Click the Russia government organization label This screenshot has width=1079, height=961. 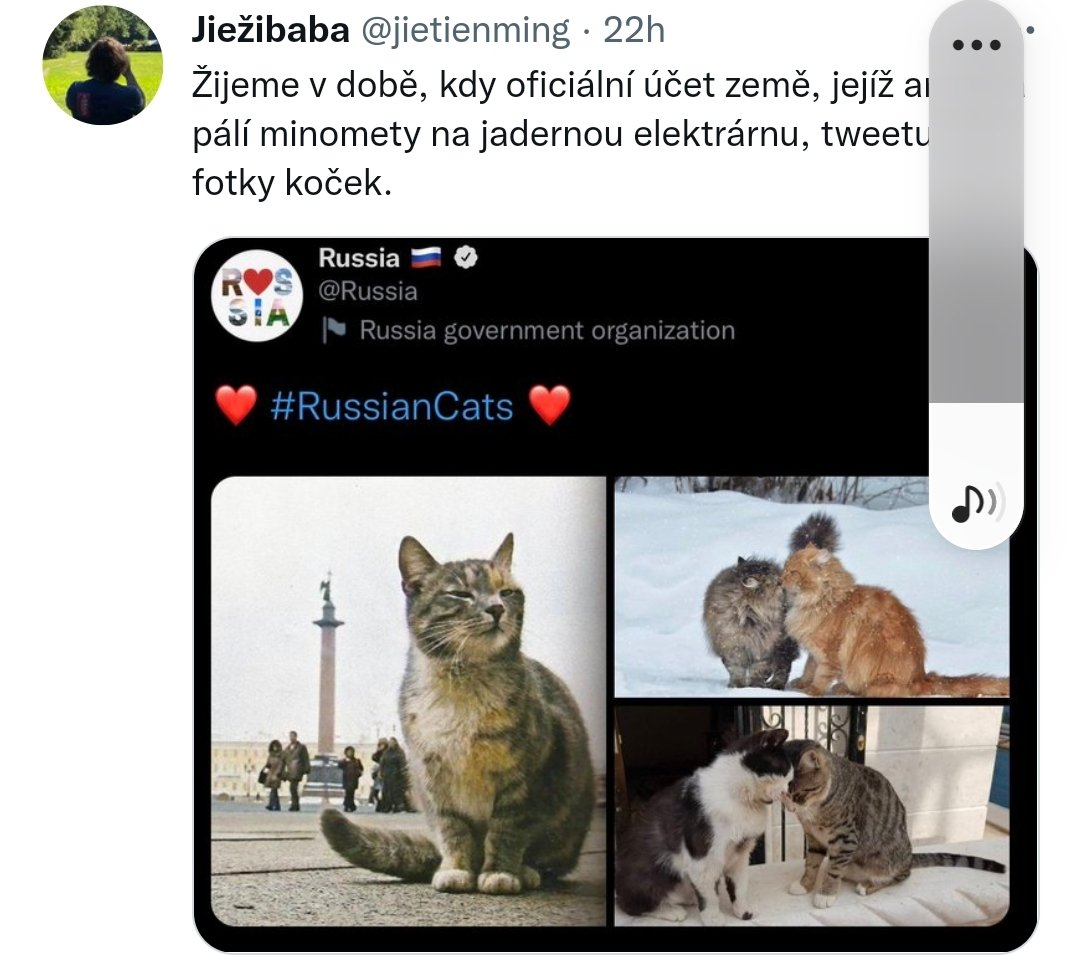coord(547,331)
